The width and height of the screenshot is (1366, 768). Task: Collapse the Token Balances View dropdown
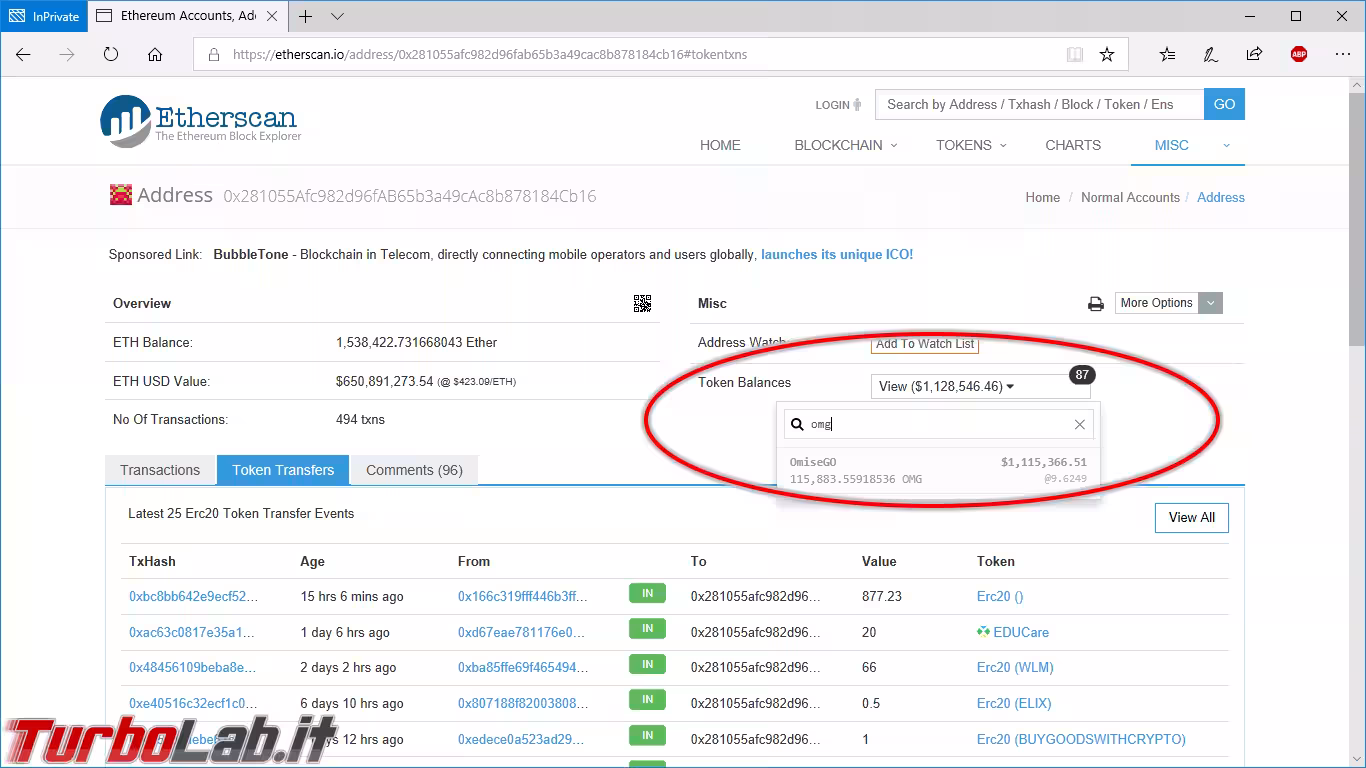tap(946, 386)
